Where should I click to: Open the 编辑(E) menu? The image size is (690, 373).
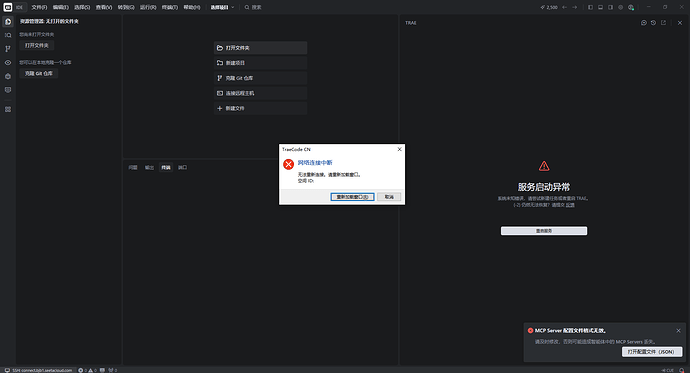click(x=61, y=7)
